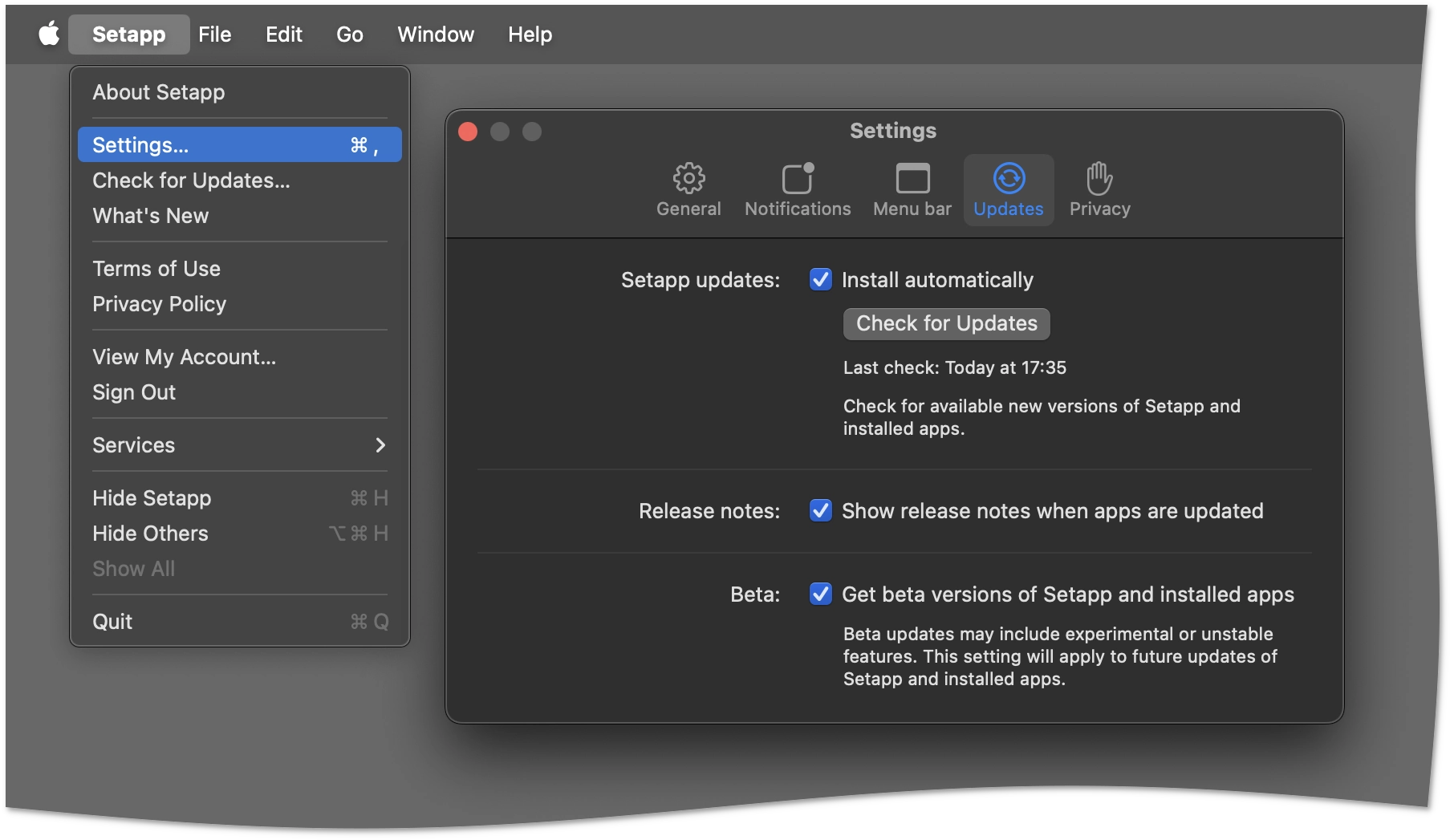The width and height of the screenshot is (1450, 840).
Task: Open the File menu
Action: pyautogui.click(x=215, y=34)
